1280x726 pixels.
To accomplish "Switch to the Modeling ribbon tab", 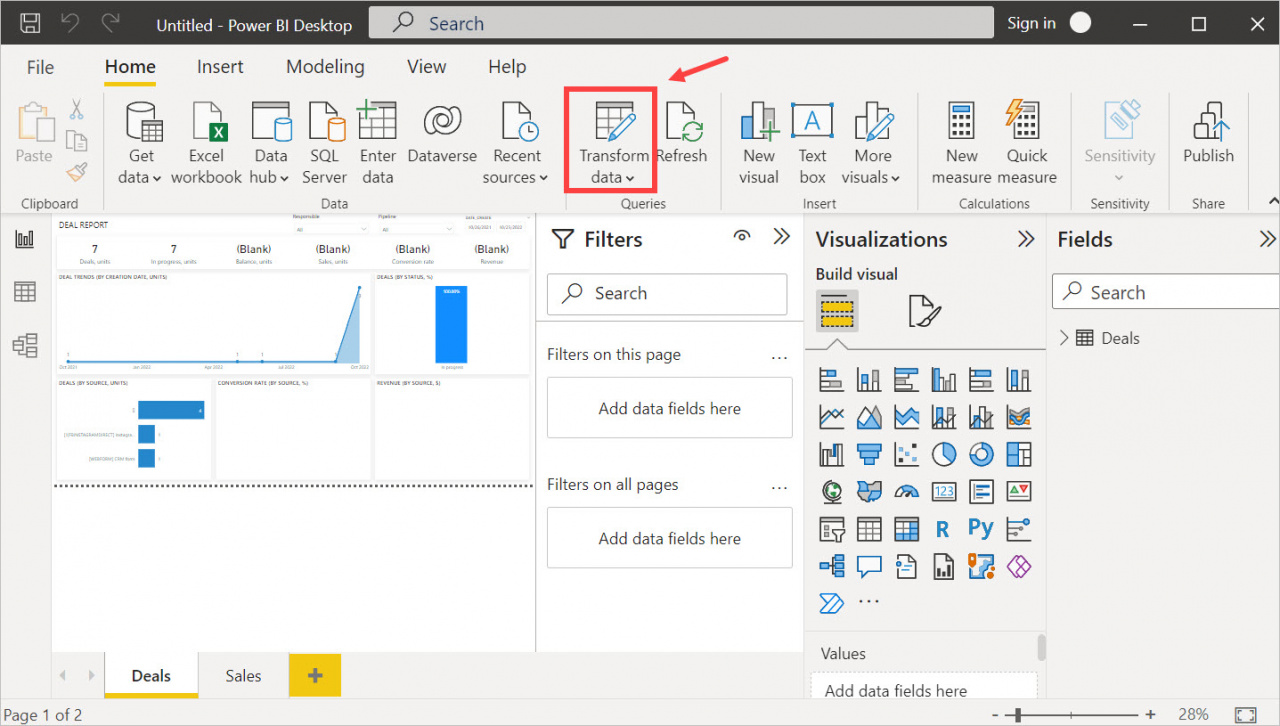I will tap(325, 67).
